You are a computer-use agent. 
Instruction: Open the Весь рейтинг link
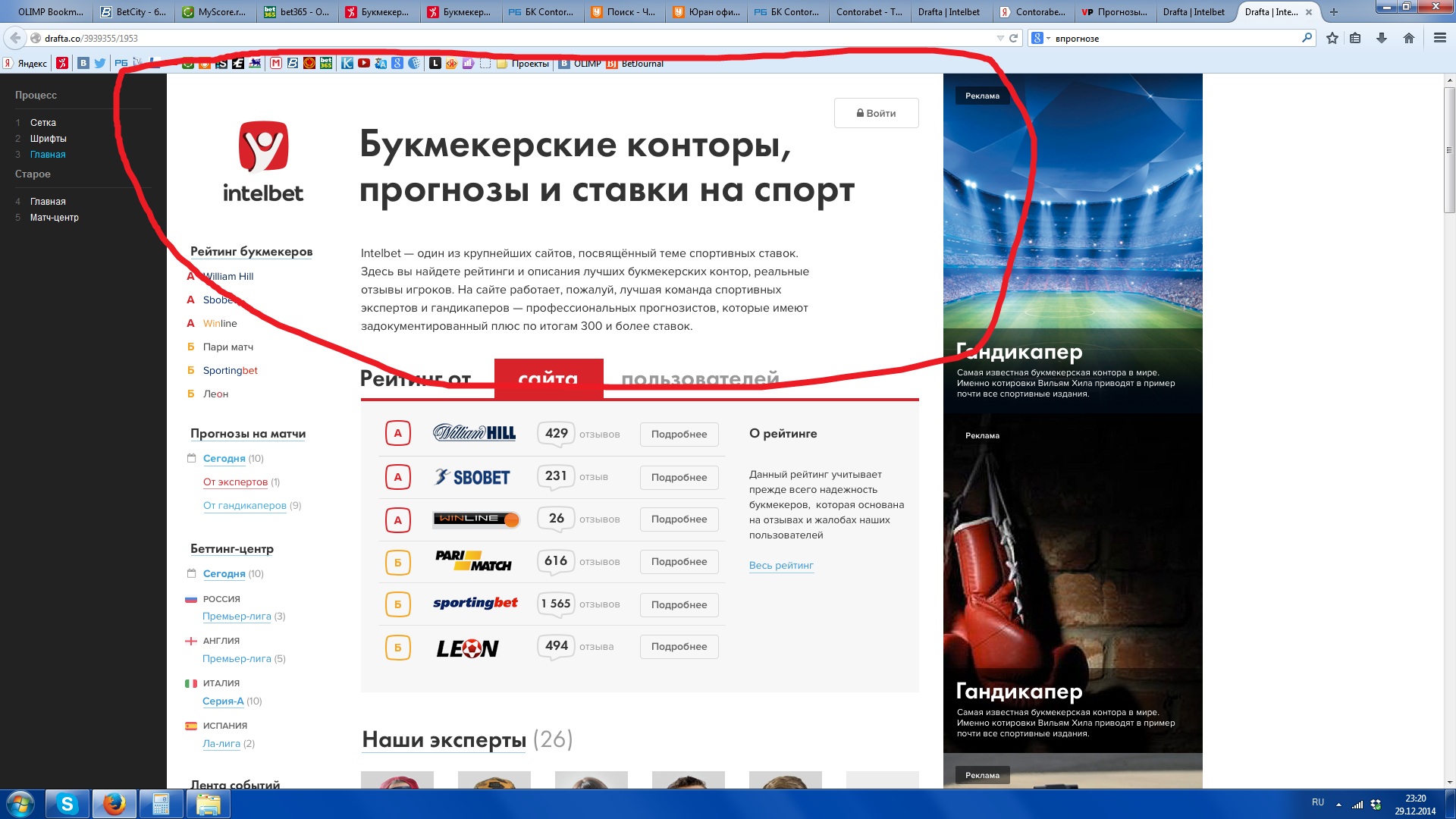pos(781,566)
